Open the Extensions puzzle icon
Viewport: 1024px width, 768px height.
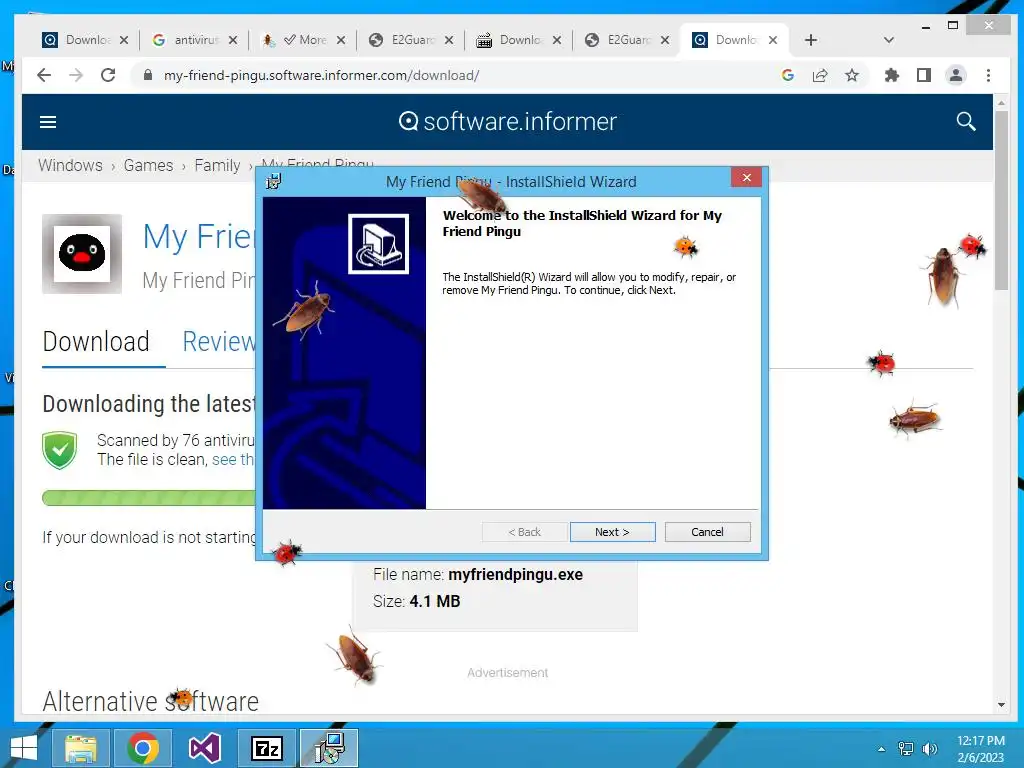coord(891,75)
